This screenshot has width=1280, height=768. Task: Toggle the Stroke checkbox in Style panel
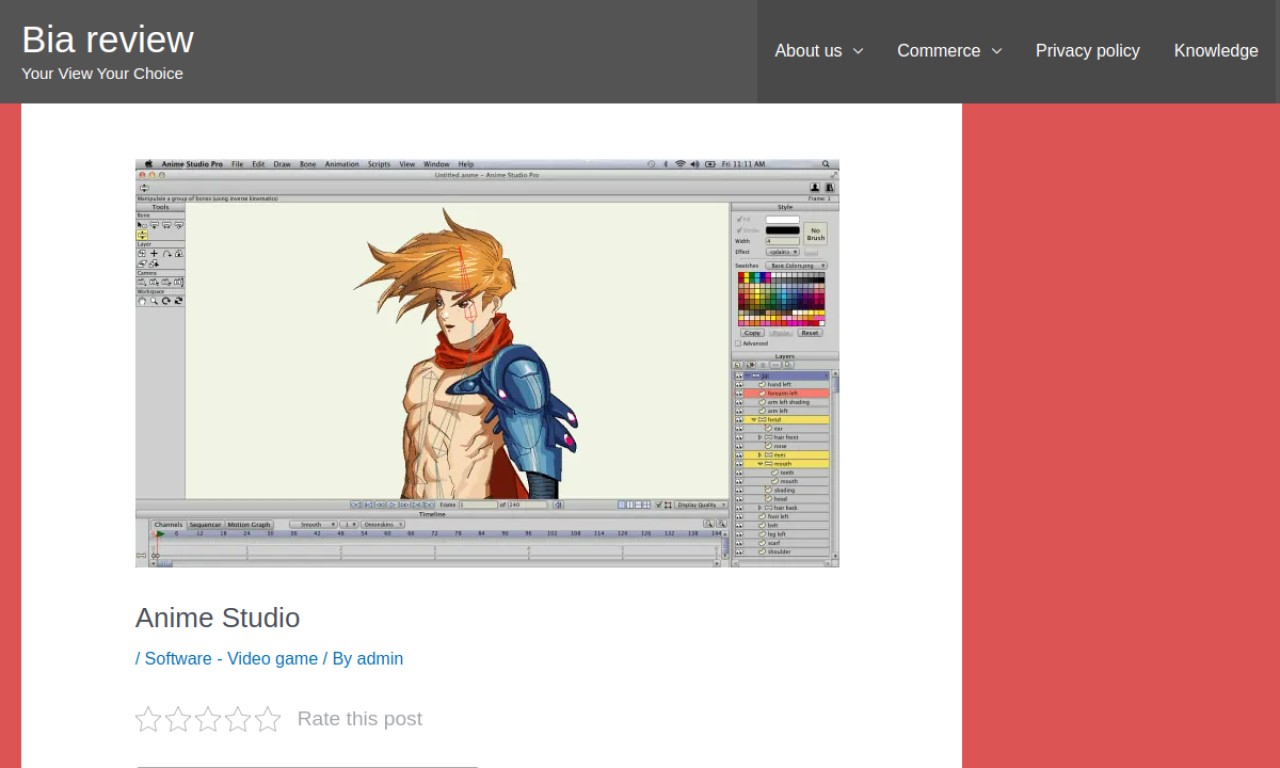pyautogui.click(x=739, y=230)
